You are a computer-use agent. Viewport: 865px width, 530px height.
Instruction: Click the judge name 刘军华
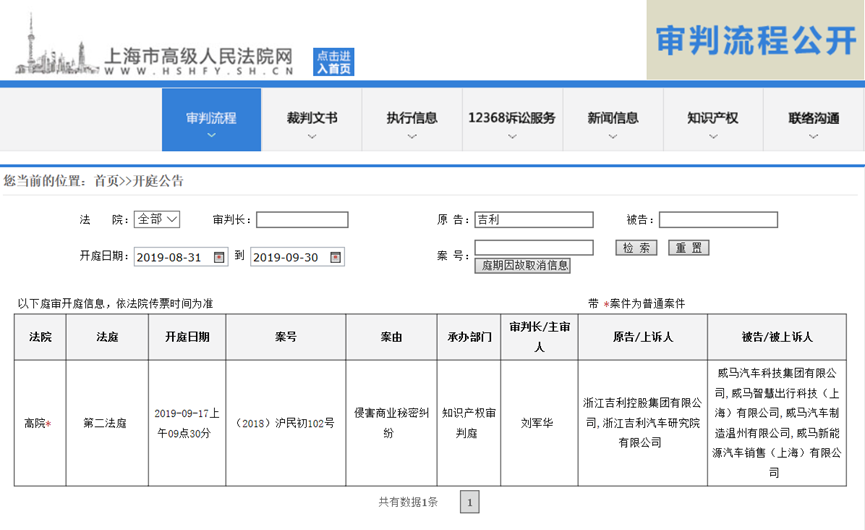coord(537,424)
